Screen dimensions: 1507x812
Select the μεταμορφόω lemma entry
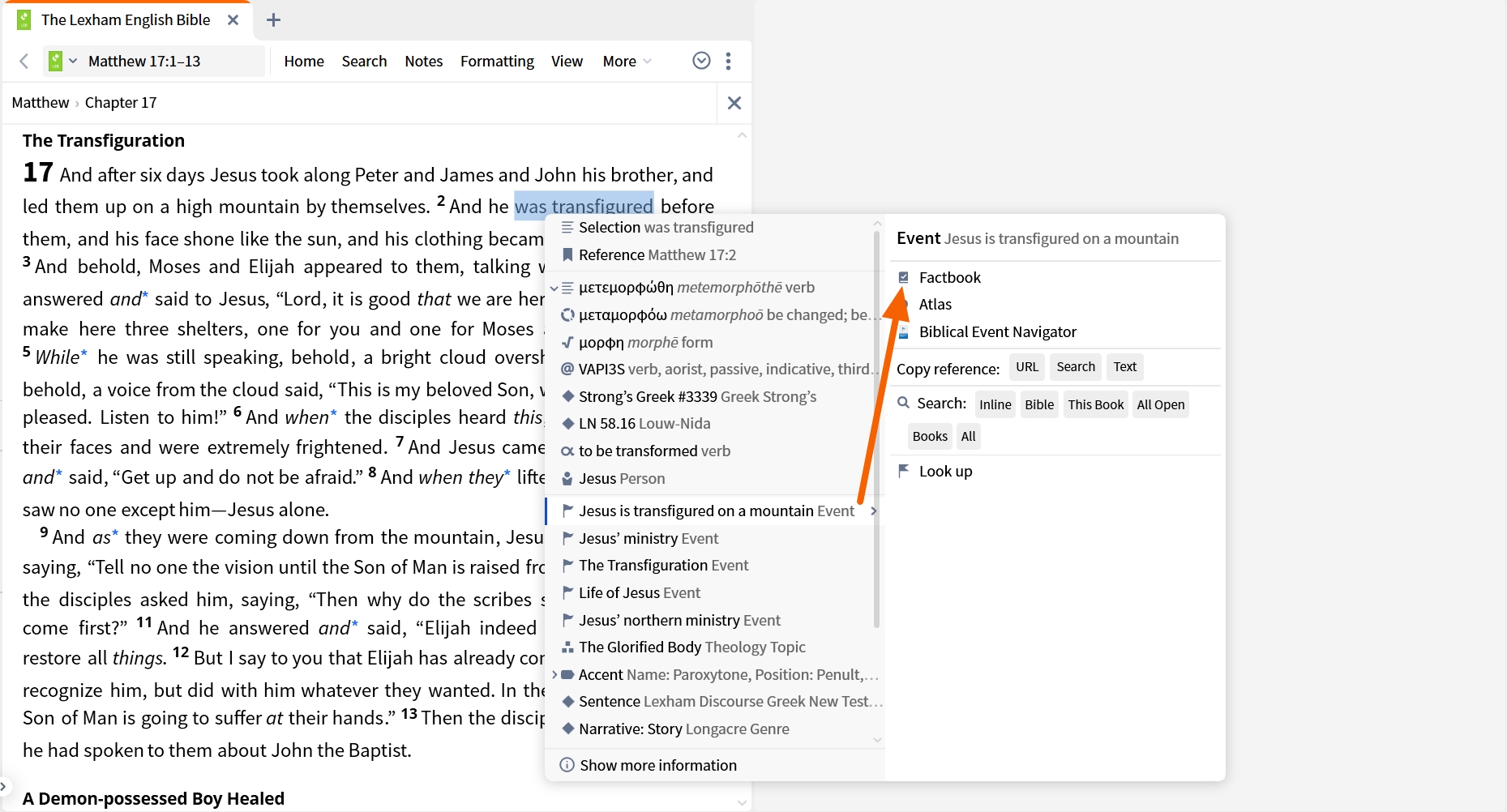pos(713,314)
